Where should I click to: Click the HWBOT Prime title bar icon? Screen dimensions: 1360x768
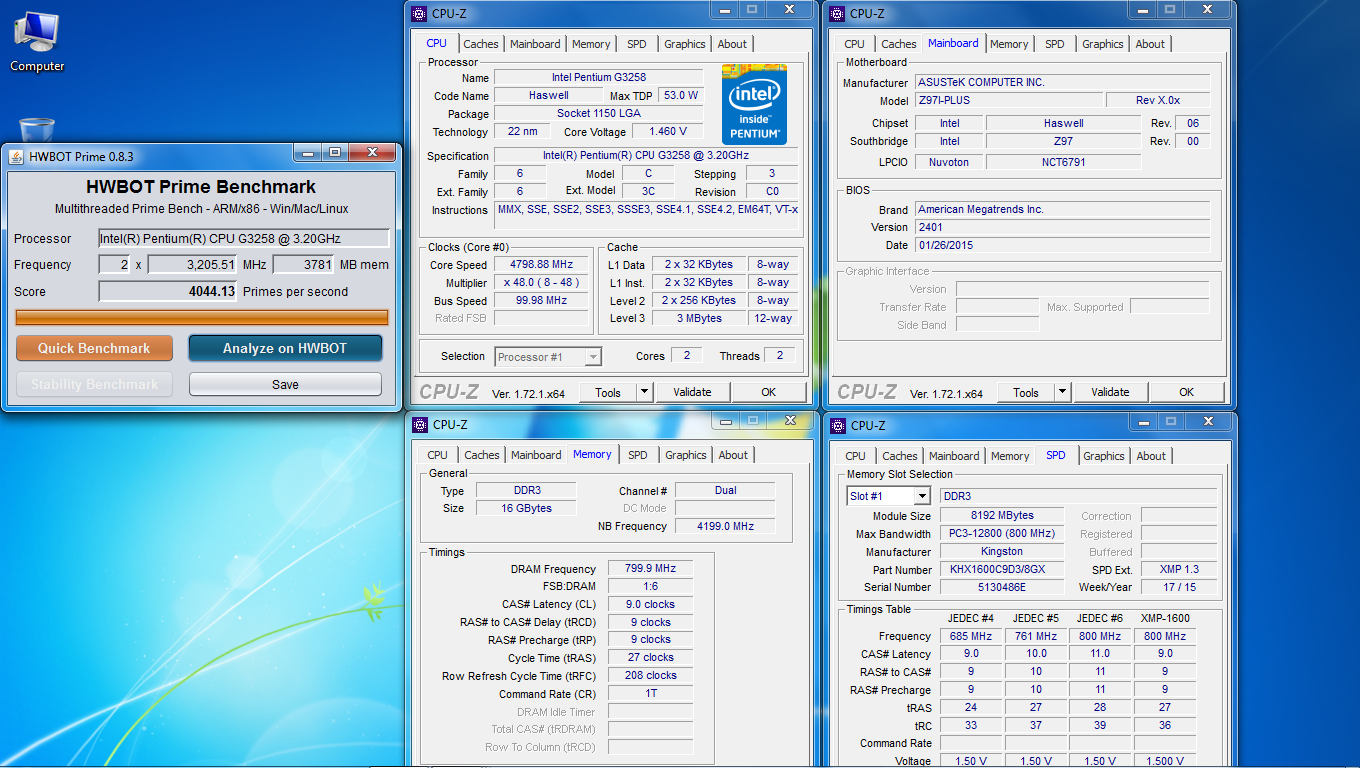tap(16, 156)
